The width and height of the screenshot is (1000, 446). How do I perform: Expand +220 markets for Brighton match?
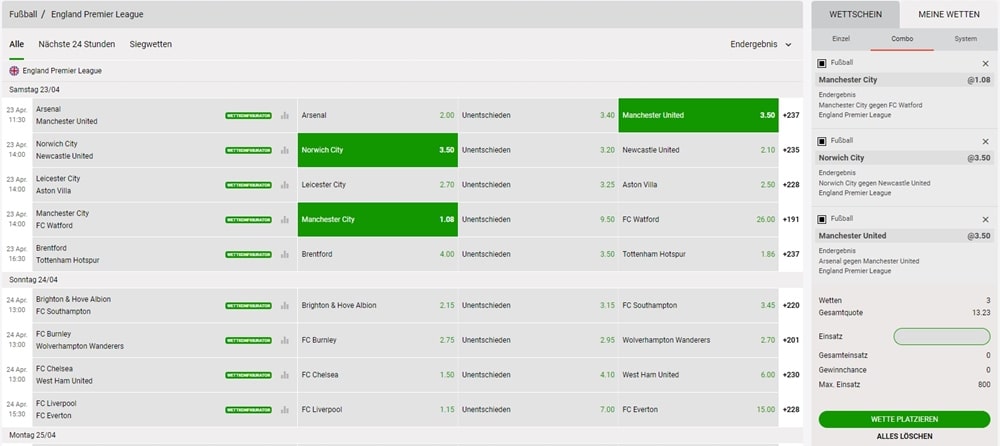791,306
